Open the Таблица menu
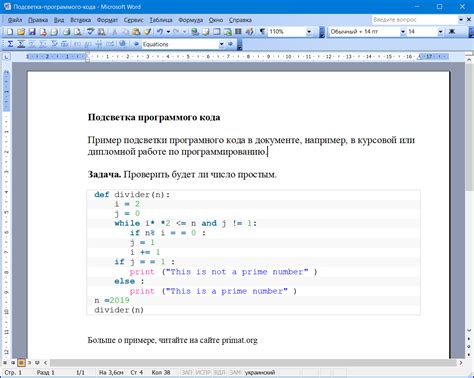Viewport: 474px width, 378px height. tap(161, 20)
